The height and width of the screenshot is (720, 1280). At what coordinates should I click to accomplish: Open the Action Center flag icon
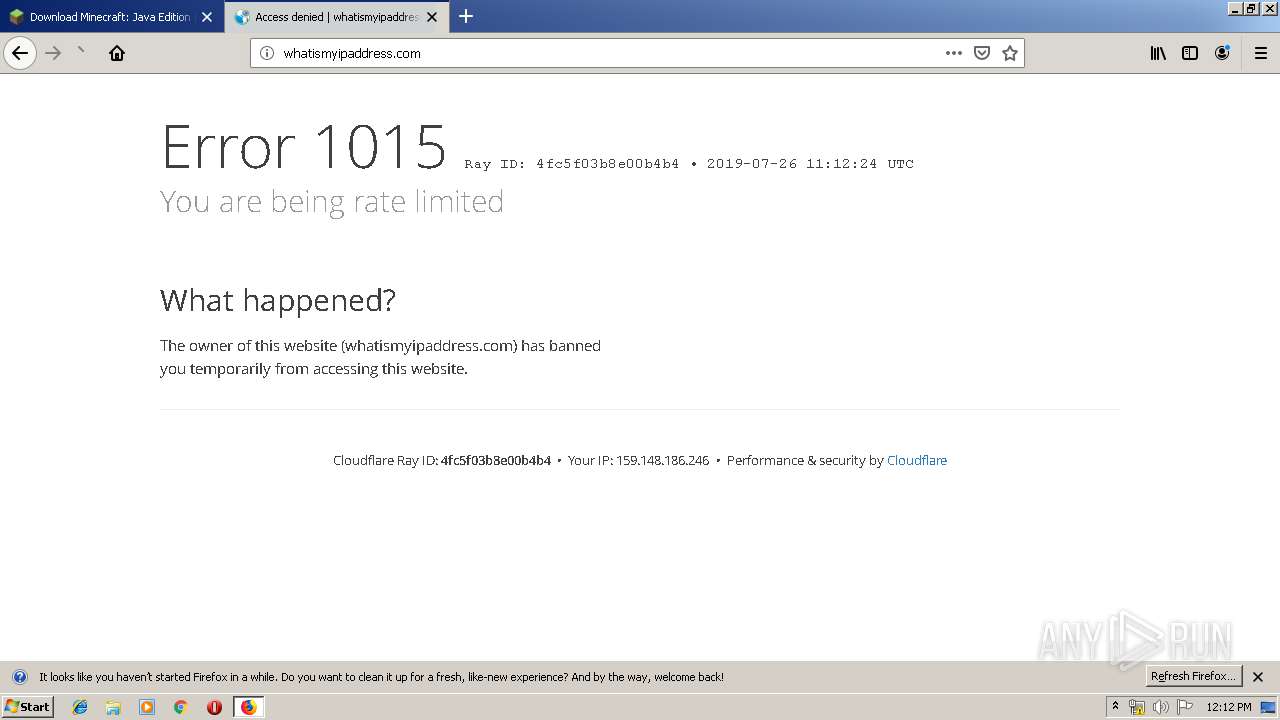1185,707
